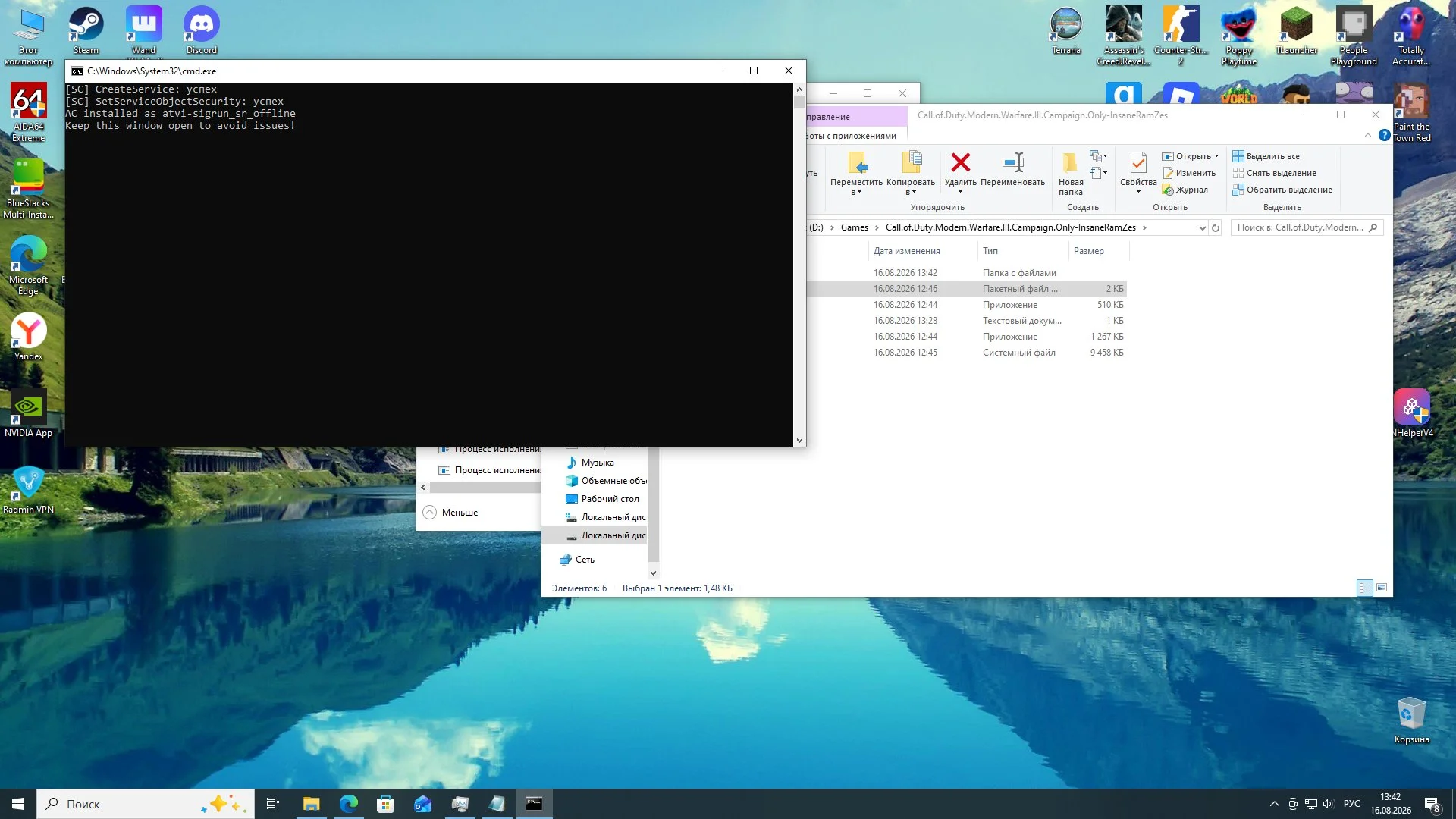Select the AIDA64 Extreme desktop icon
Image resolution: width=1456 pixels, height=819 pixels.
28,112
